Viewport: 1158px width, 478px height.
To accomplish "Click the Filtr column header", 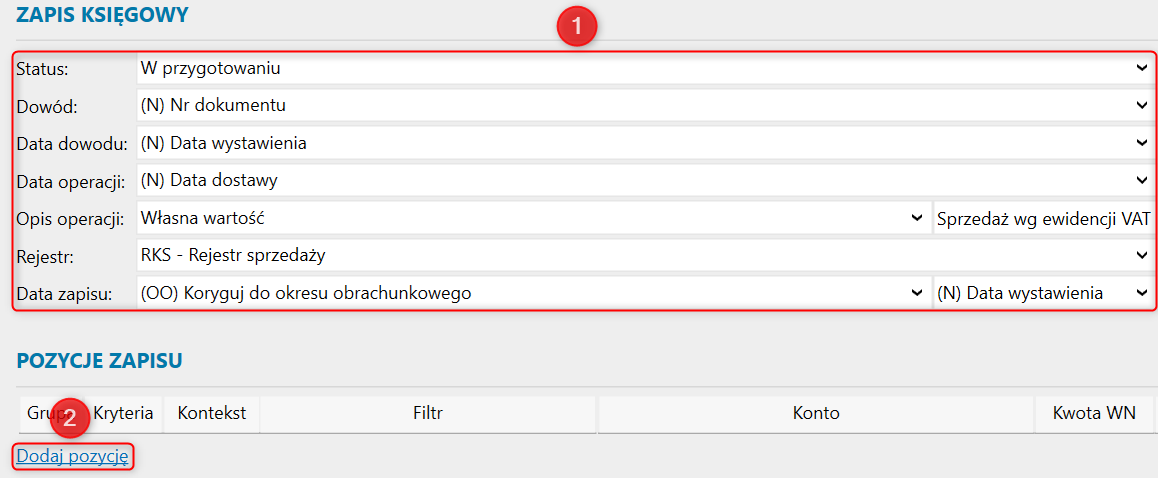I will [427, 413].
